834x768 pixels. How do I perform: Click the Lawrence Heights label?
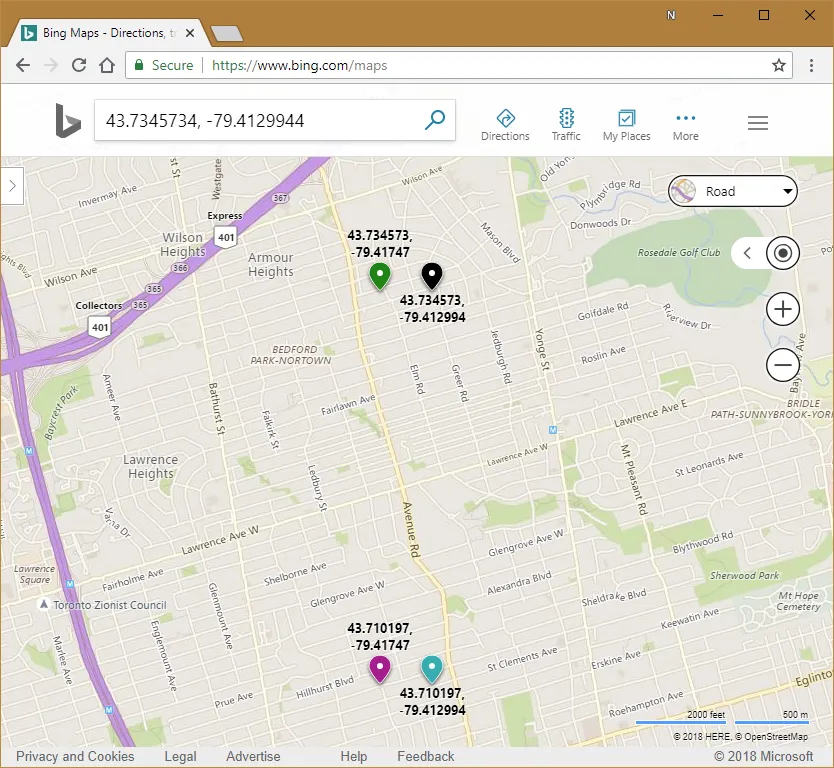pyautogui.click(x=151, y=466)
